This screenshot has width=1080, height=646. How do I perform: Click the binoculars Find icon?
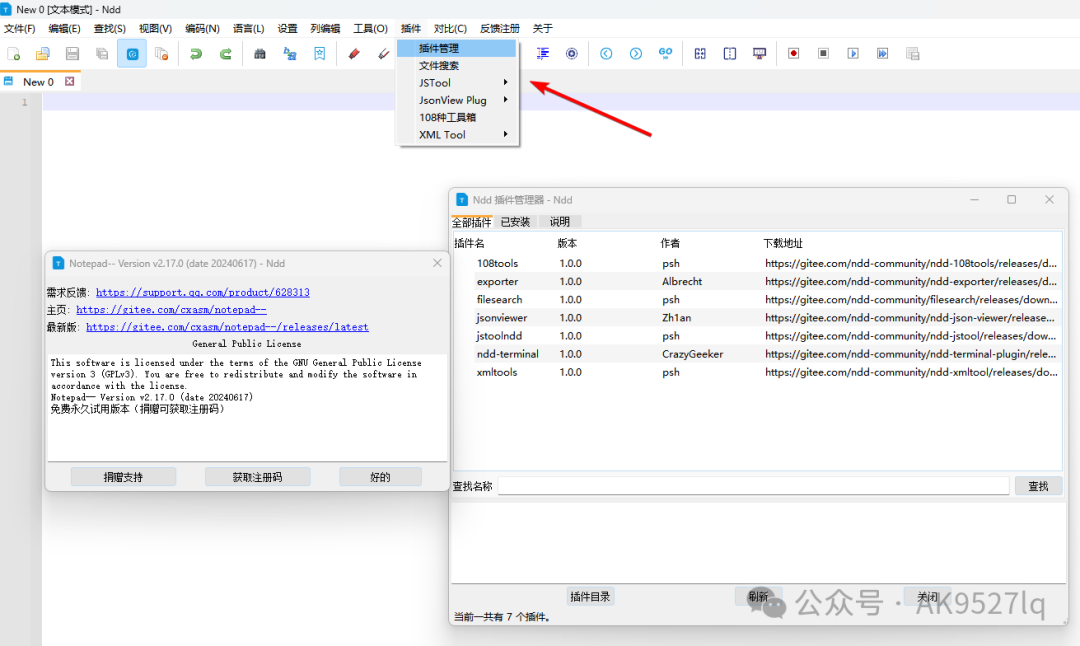260,54
